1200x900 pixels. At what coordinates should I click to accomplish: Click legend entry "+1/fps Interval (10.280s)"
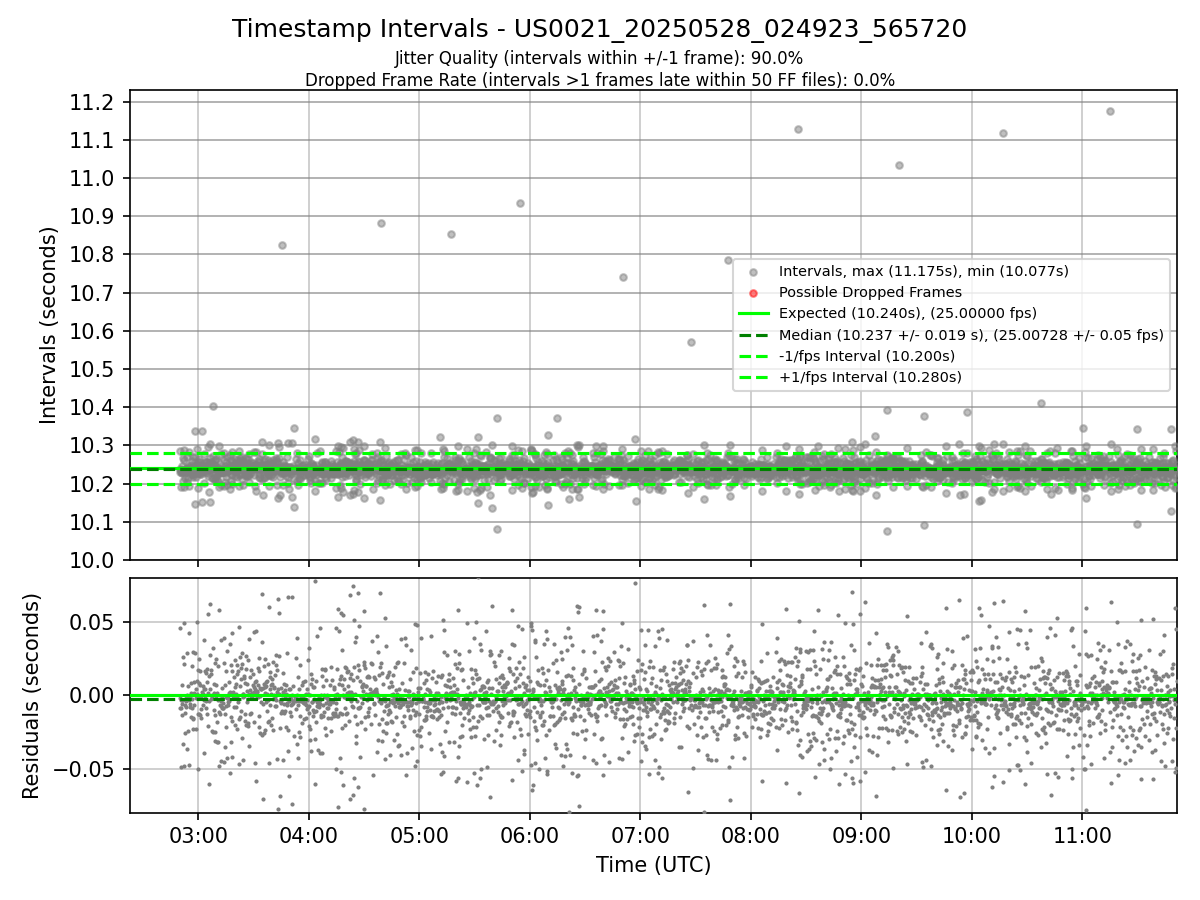coord(870,377)
